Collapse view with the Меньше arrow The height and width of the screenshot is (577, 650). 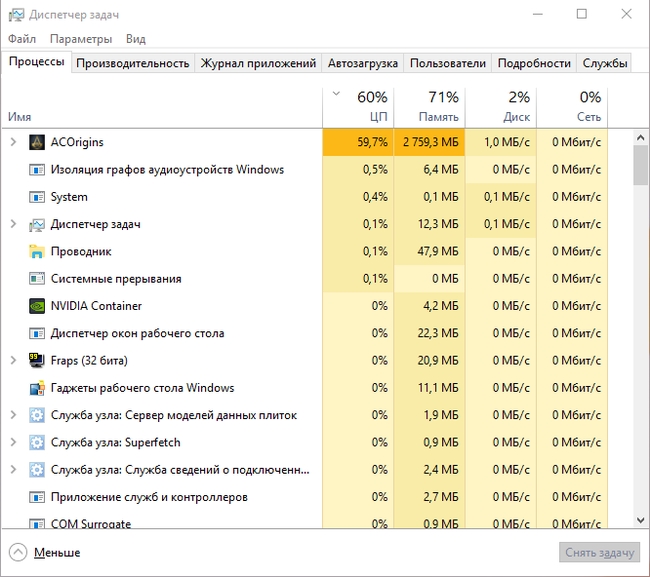pos(18,552)
